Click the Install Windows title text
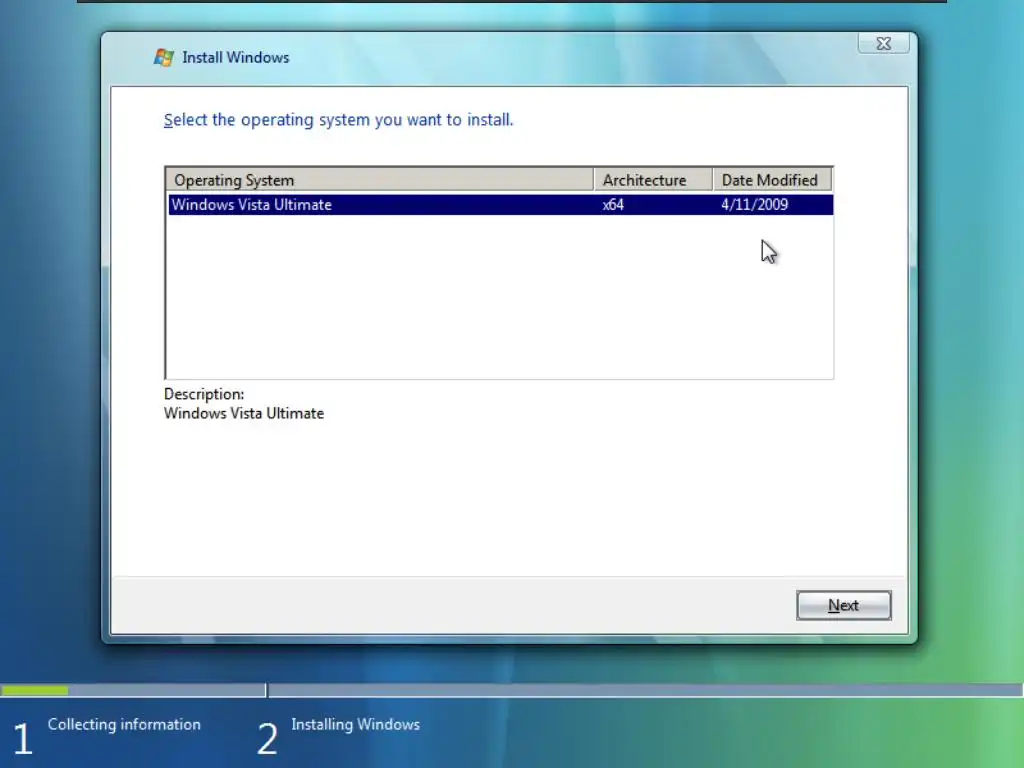 click(x=235, y=57)
